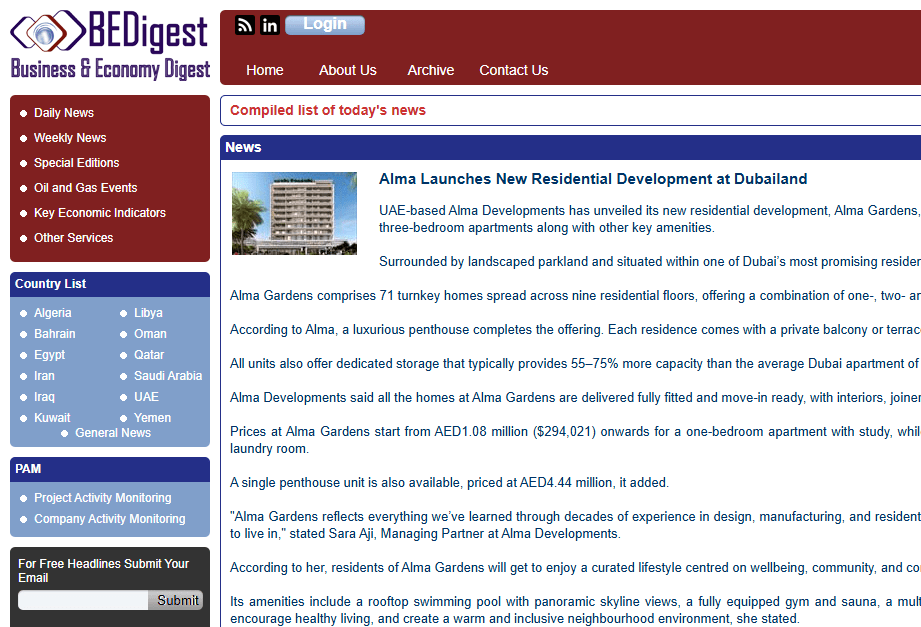Open Iraq country news

[x=44, y=397]
